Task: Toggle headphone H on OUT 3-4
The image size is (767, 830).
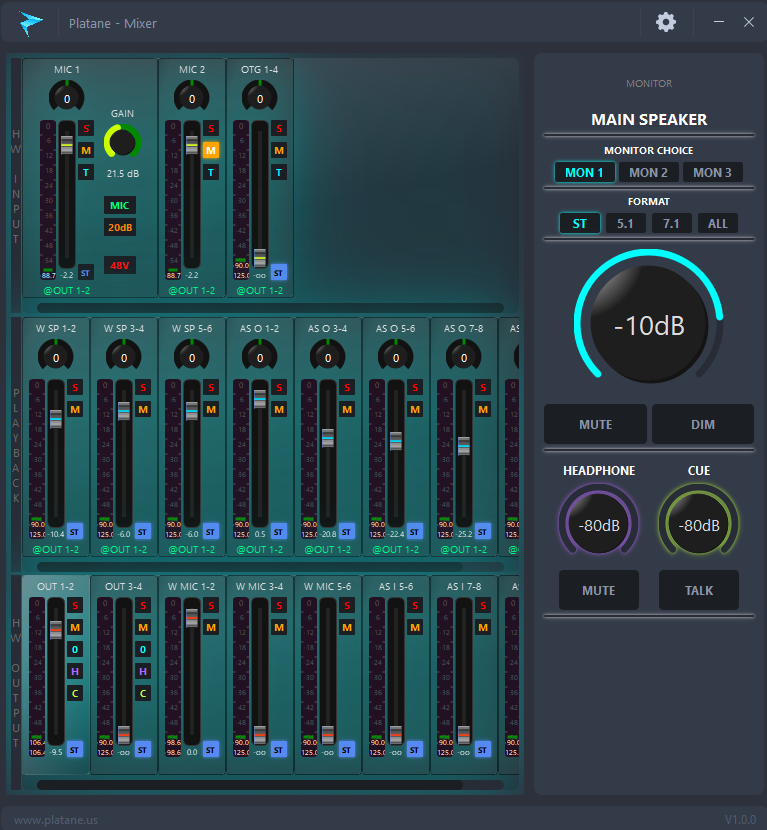Action: (x=143, y=671)
